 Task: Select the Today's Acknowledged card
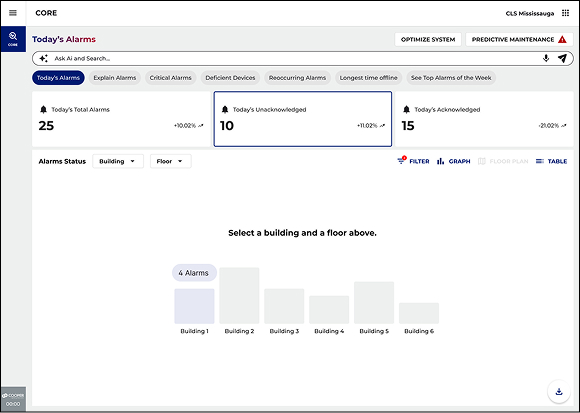tap(484, 119)
